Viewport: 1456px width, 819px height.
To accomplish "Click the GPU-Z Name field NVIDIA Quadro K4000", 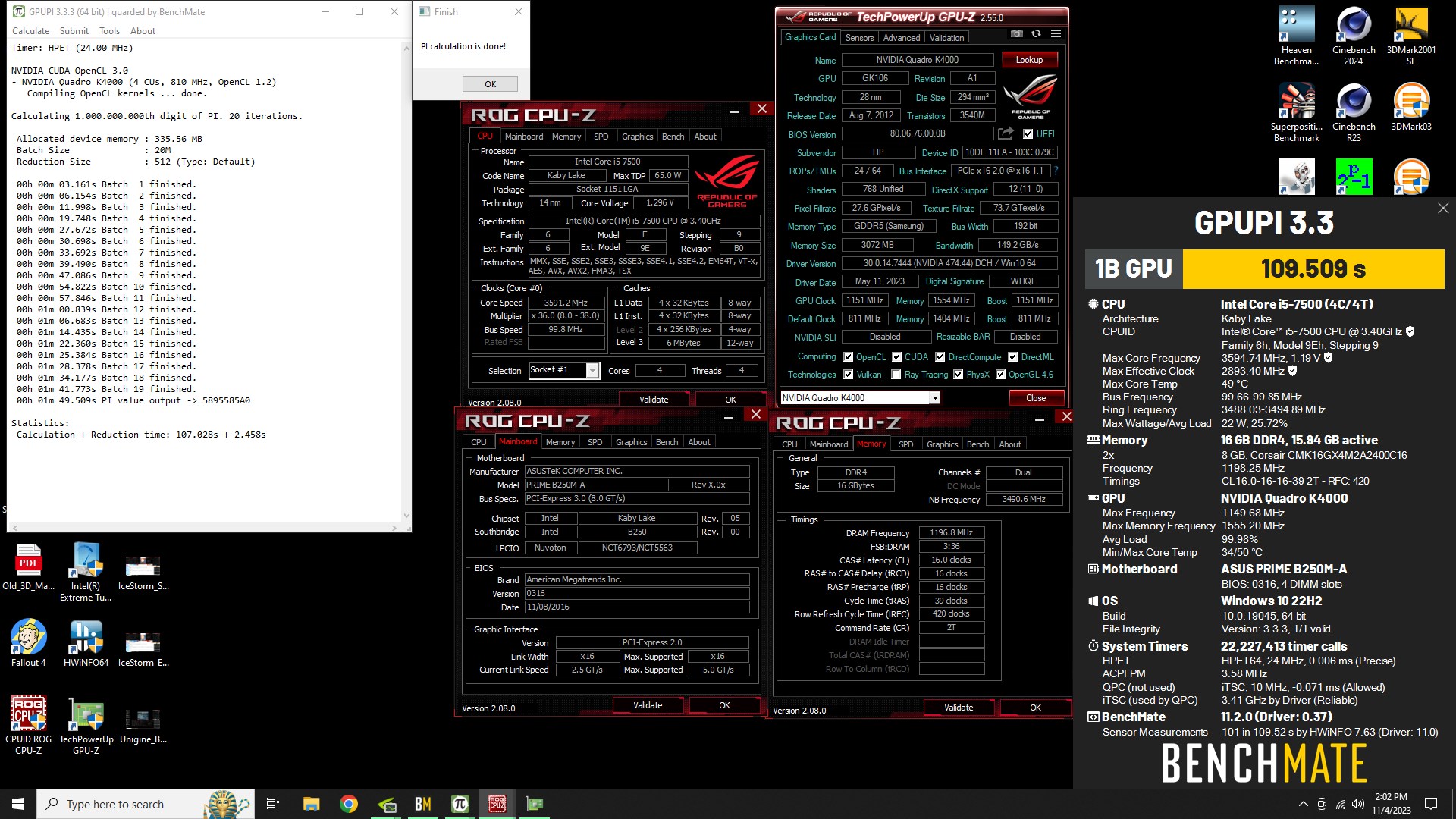I will pyautogui.click(x=918, y=60).
